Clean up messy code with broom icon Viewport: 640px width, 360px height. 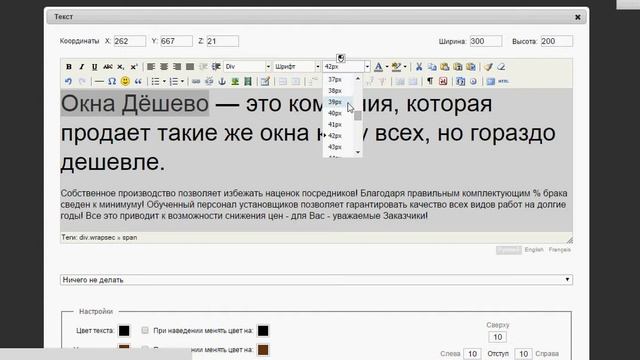(488, 67)
